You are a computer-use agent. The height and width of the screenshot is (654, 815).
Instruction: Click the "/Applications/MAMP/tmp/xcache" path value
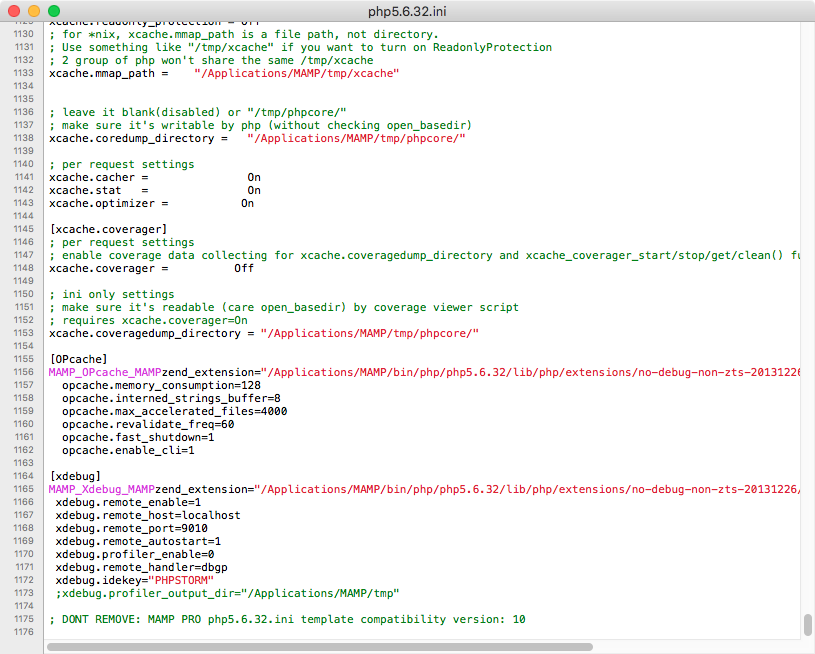coord(297,73)
